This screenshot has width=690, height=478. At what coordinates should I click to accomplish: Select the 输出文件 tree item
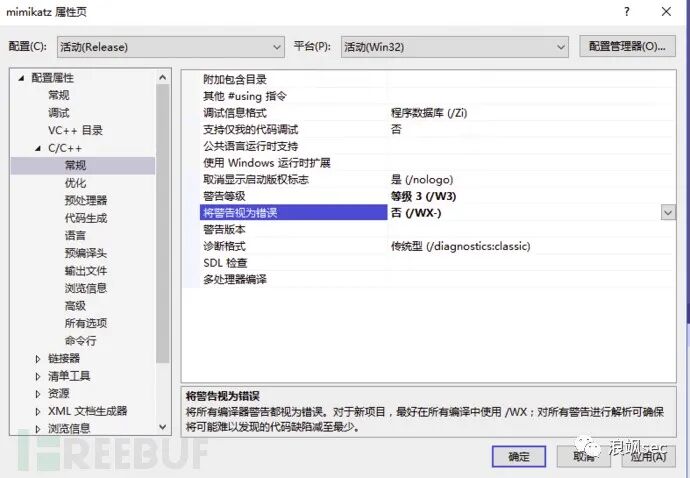pos(86,271)
